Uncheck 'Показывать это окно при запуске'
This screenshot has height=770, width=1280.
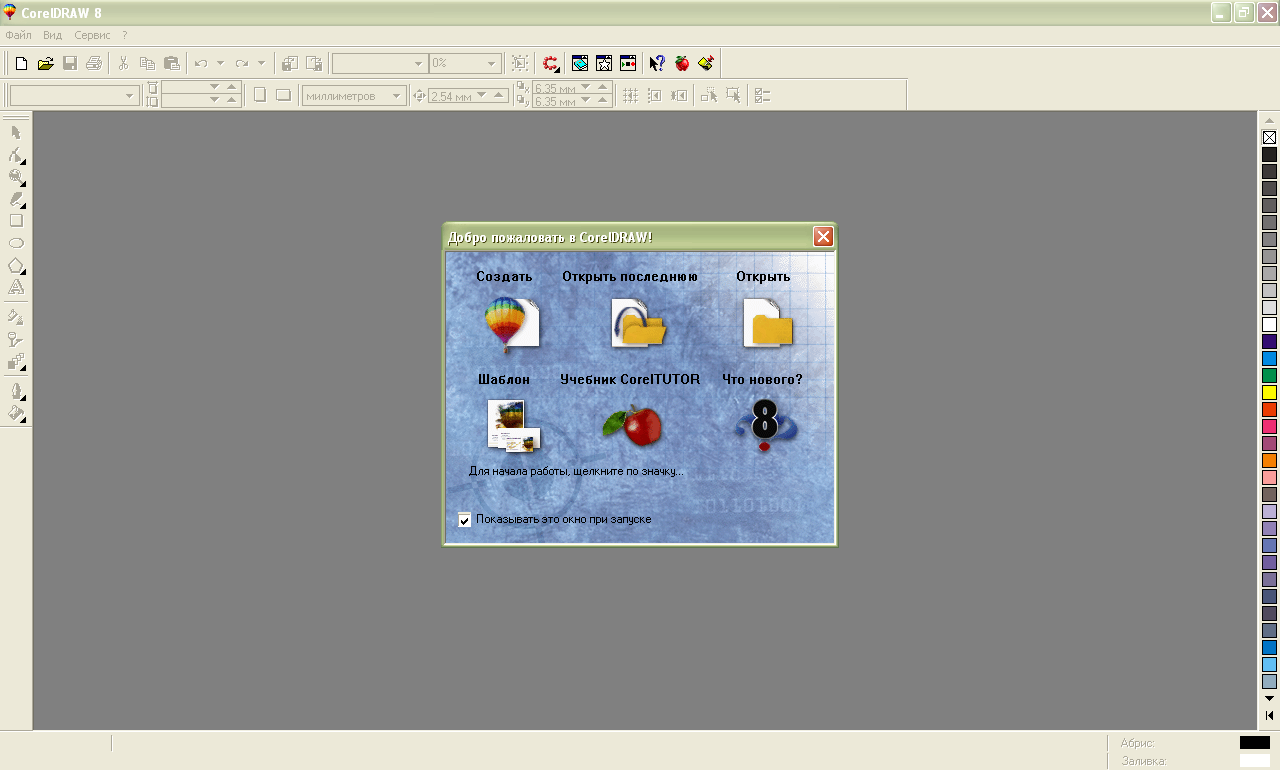tap(464, 520)
